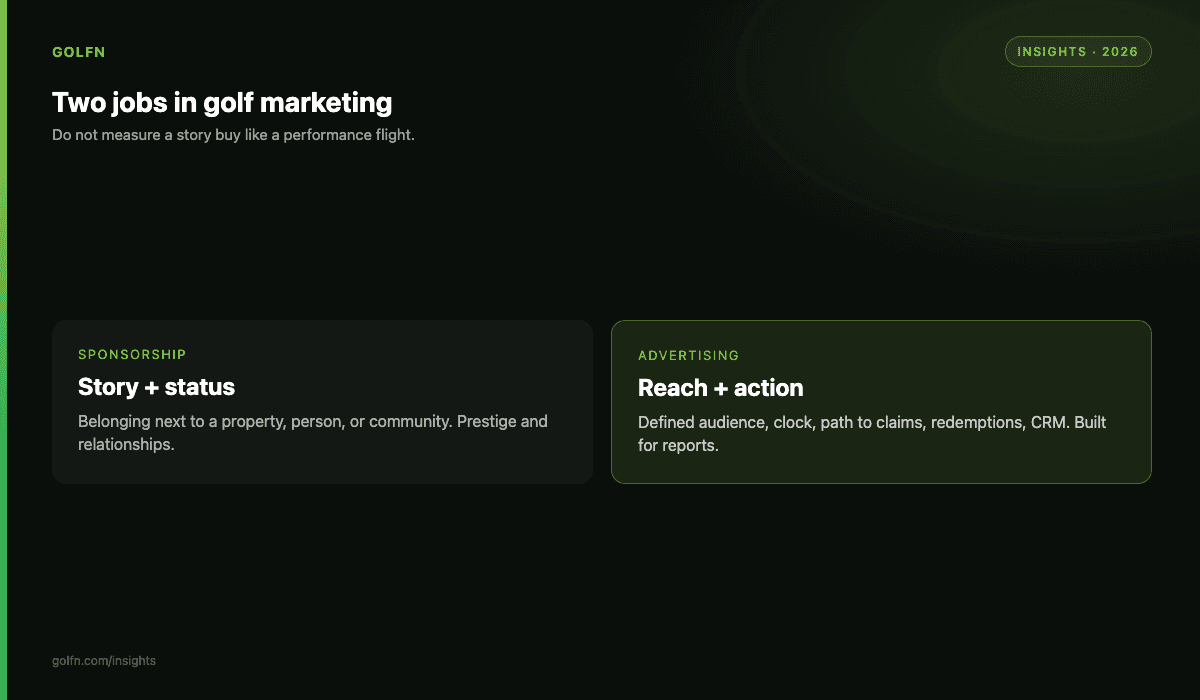Screen dimensions: 1200x700
Task: Click the GOLFN brand label
Action: pyautogui.click(x=78, y=52)
